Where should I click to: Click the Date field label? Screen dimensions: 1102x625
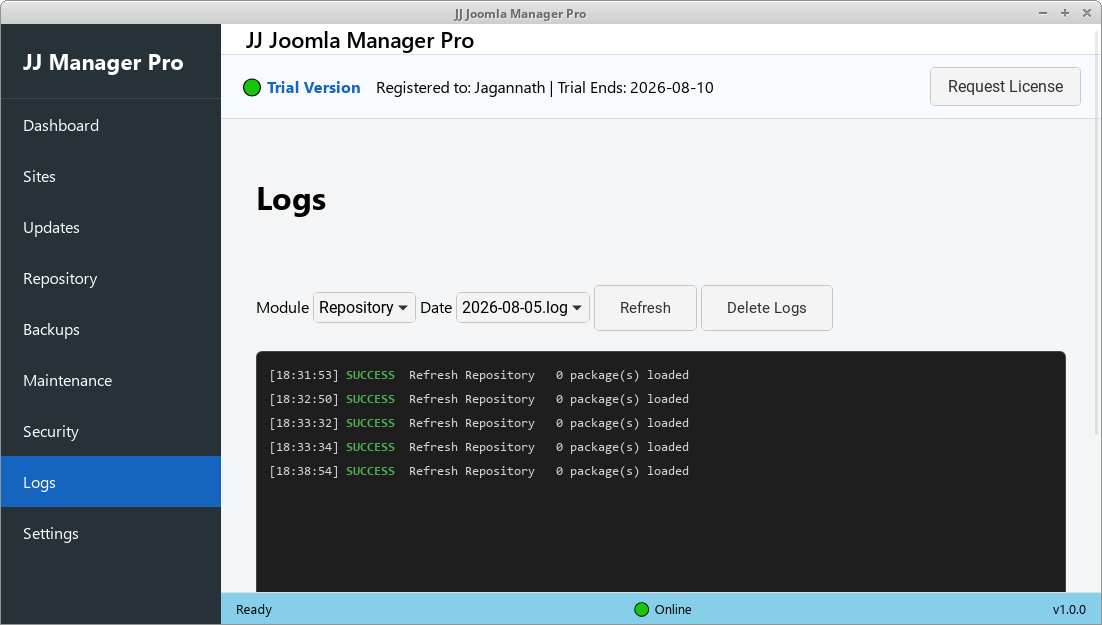tap(436, 308)
